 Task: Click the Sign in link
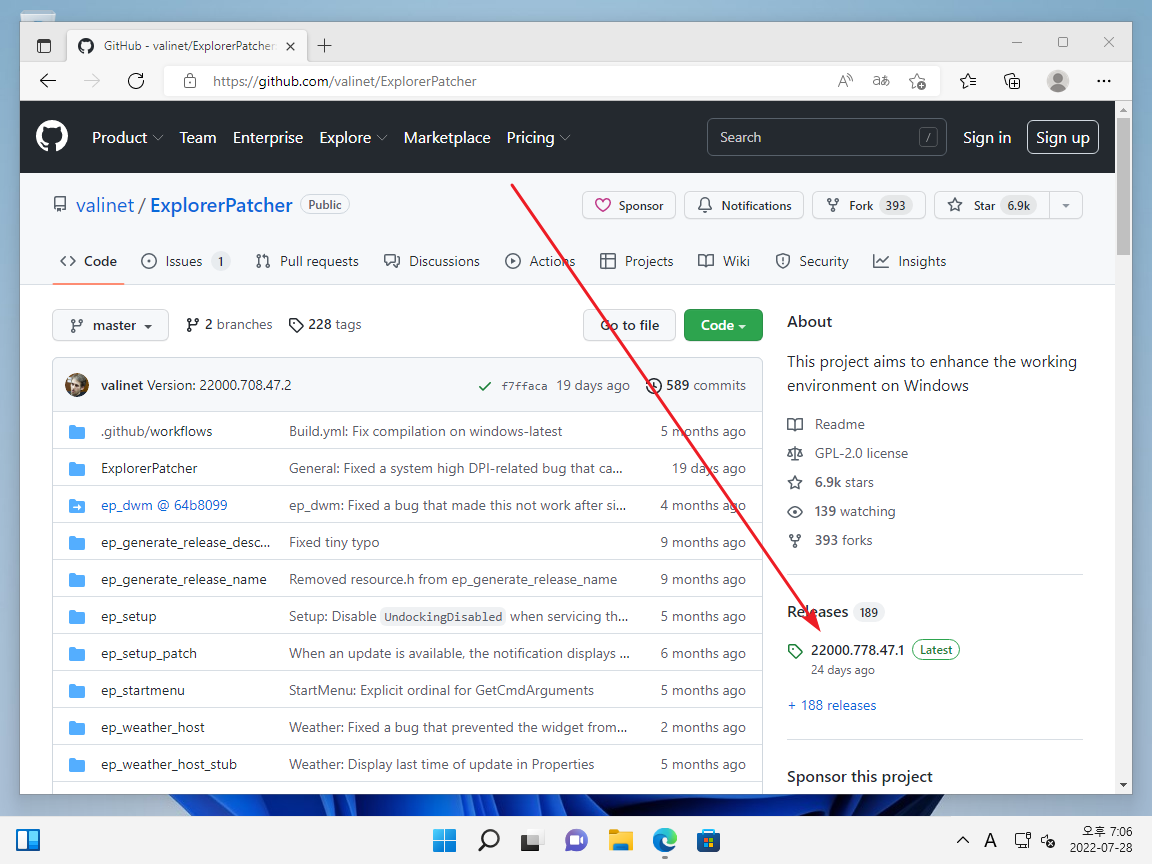[x=987, y=137]
